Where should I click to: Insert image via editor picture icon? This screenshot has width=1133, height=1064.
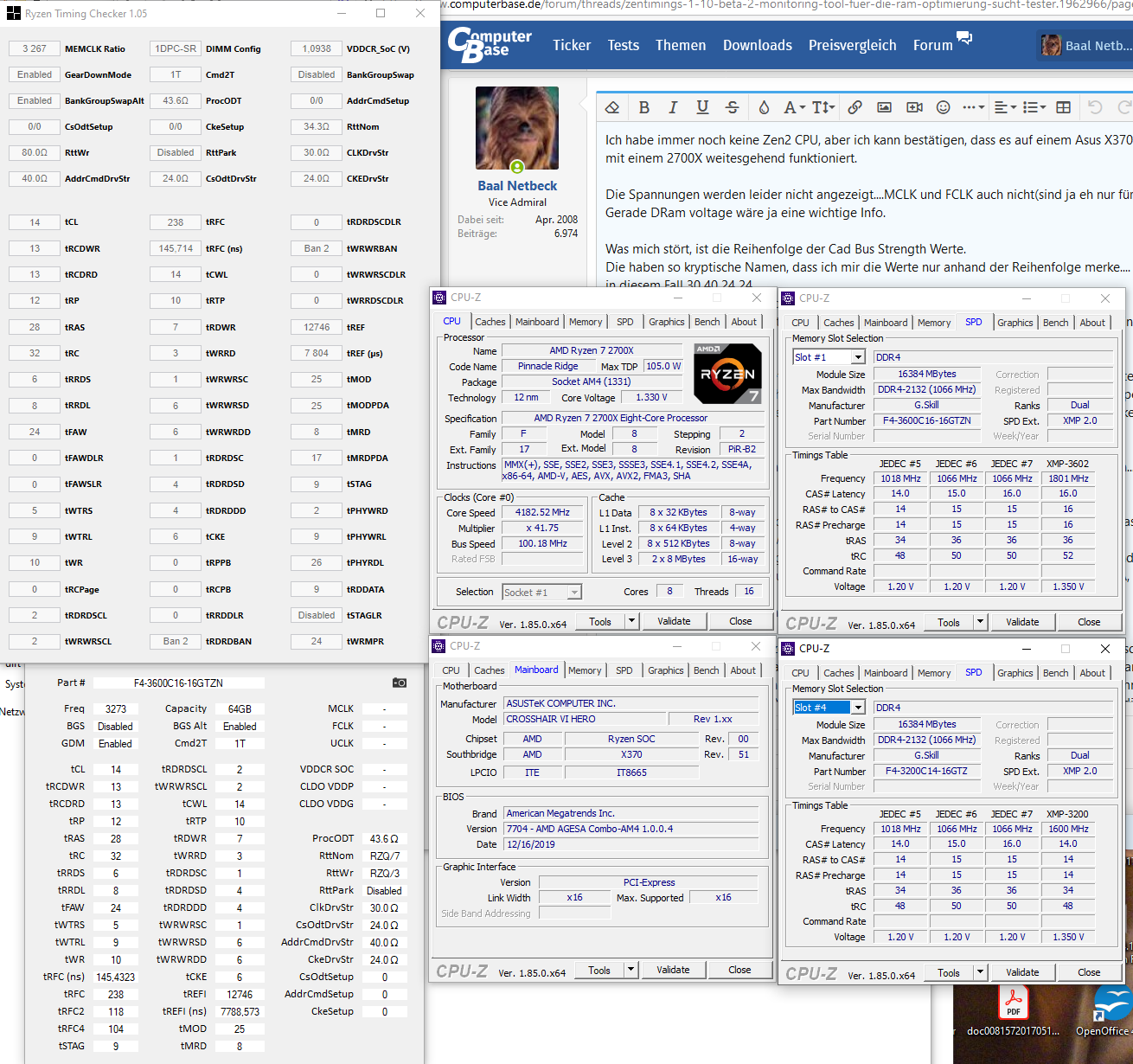(884, 107)
